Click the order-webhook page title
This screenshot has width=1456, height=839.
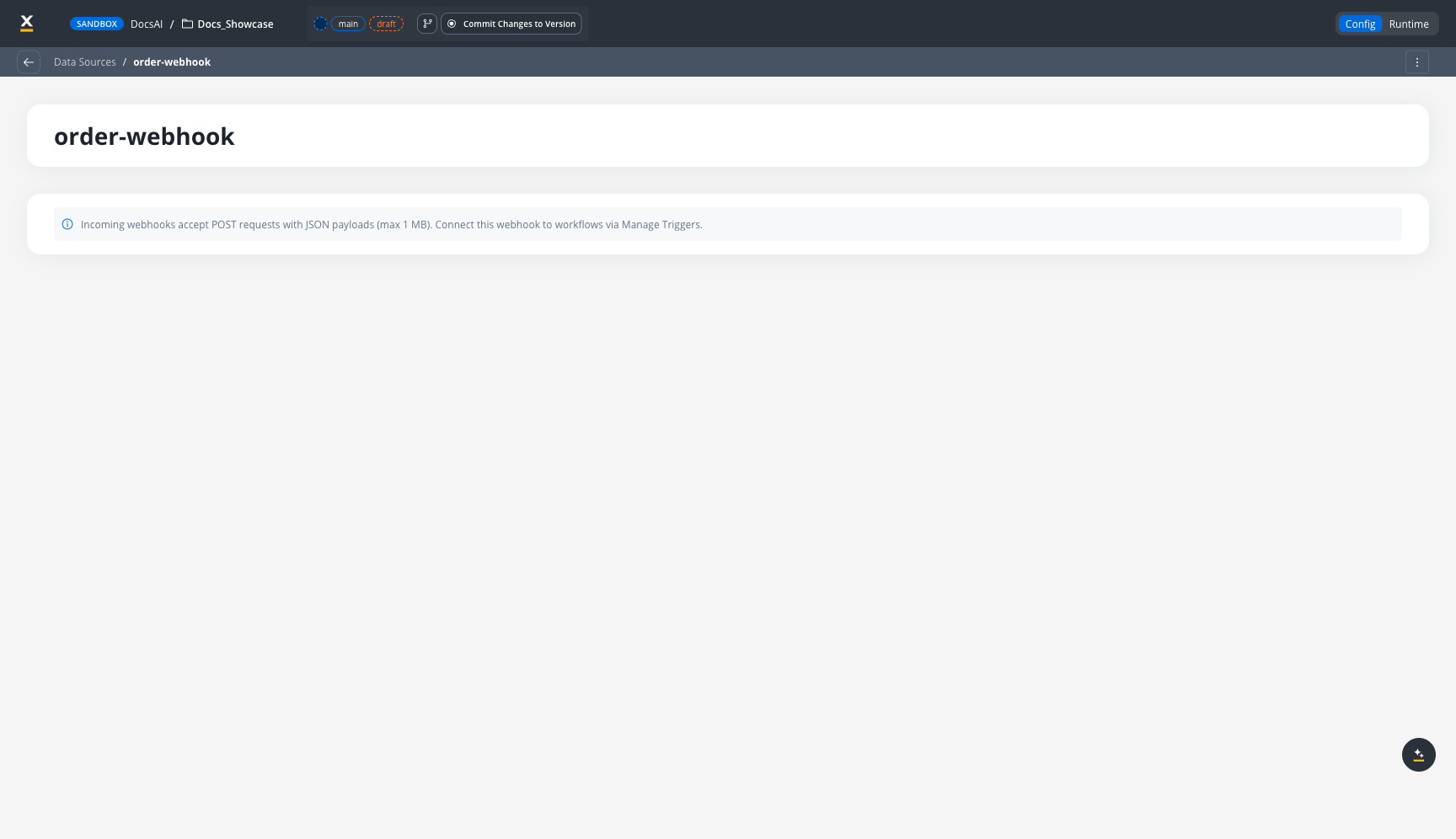144,136
